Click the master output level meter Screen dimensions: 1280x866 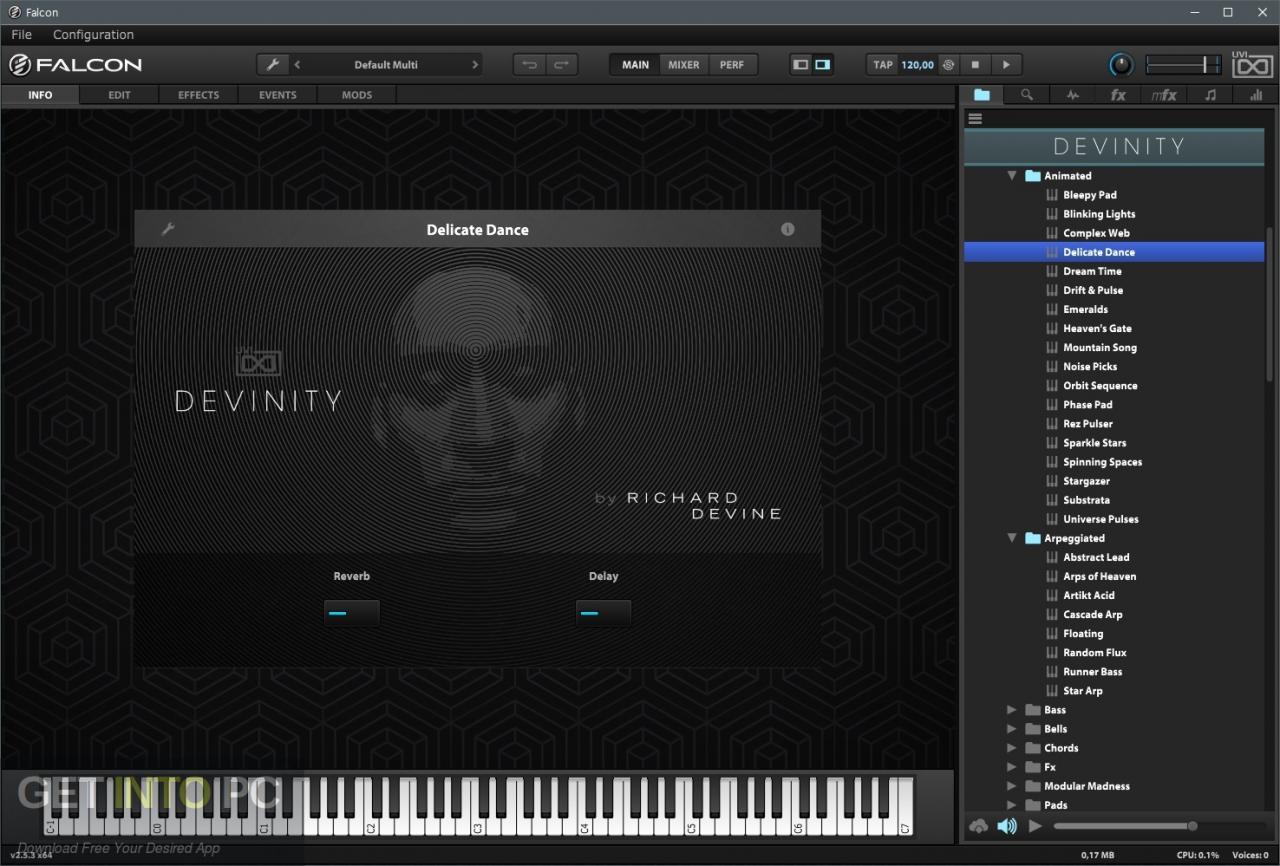tap(1184, 65)
